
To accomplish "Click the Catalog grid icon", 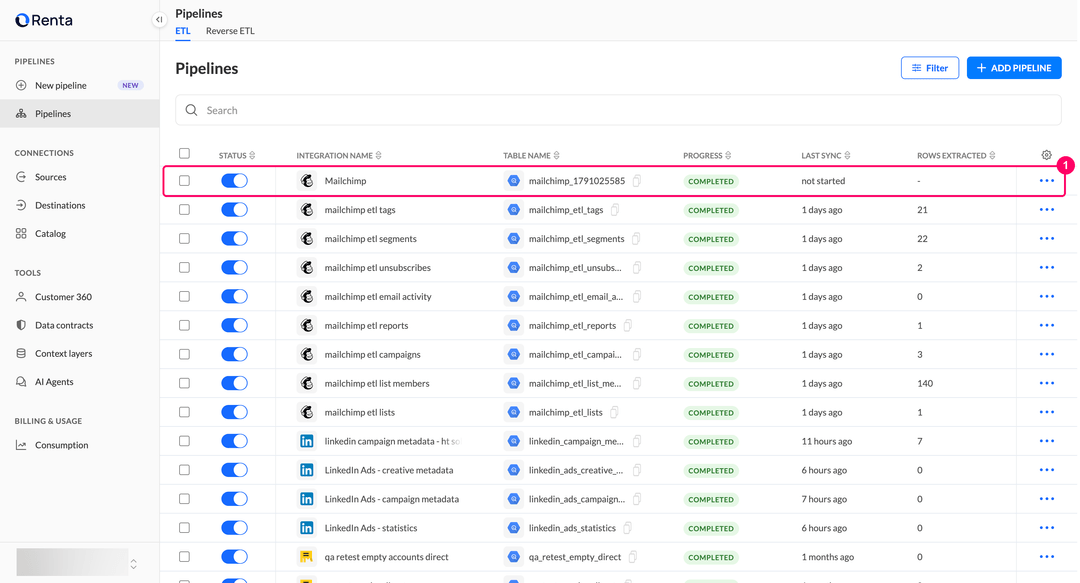I will click(21, 234).
